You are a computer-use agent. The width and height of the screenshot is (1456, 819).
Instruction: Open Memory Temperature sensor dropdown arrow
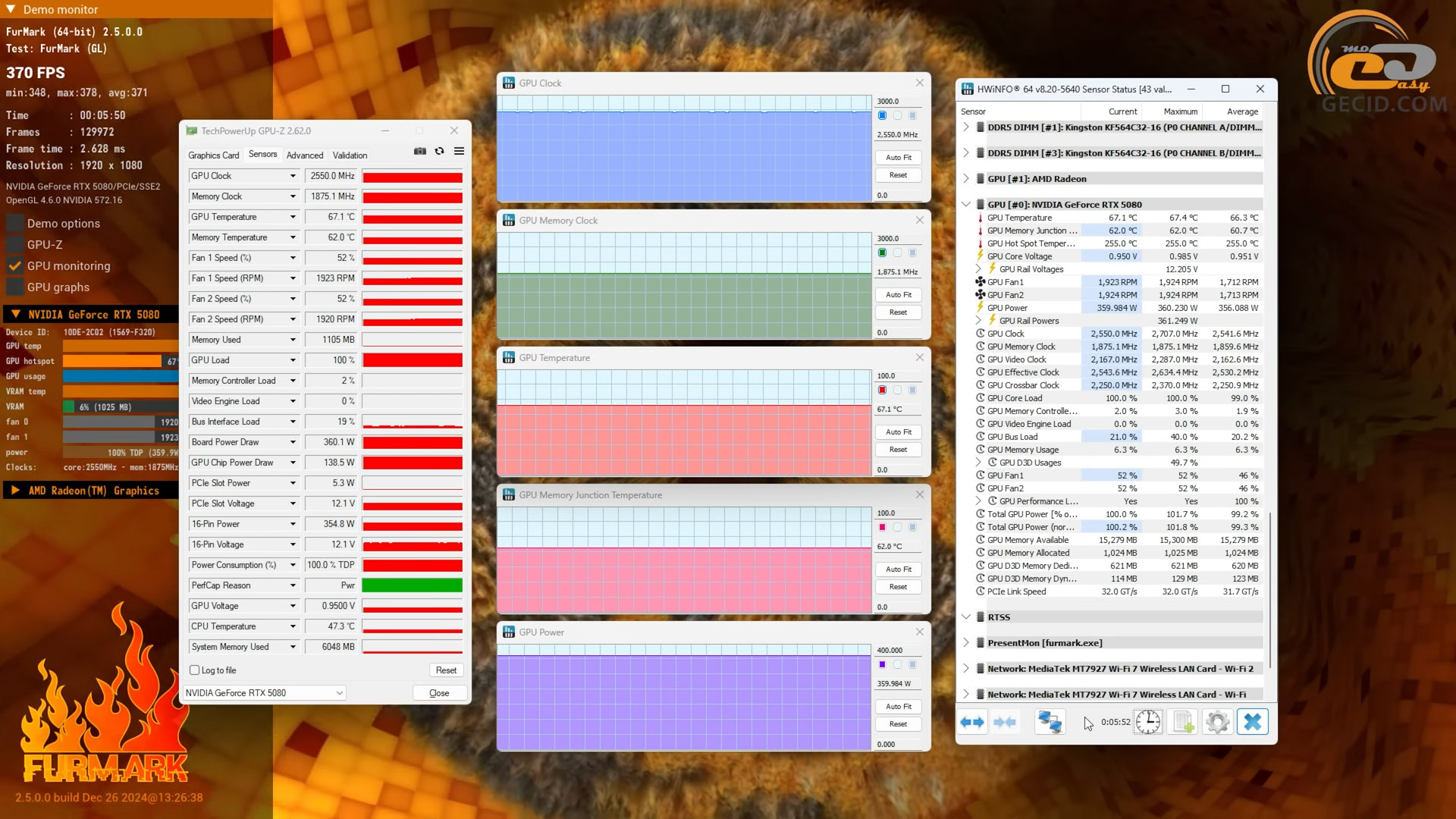293,237
